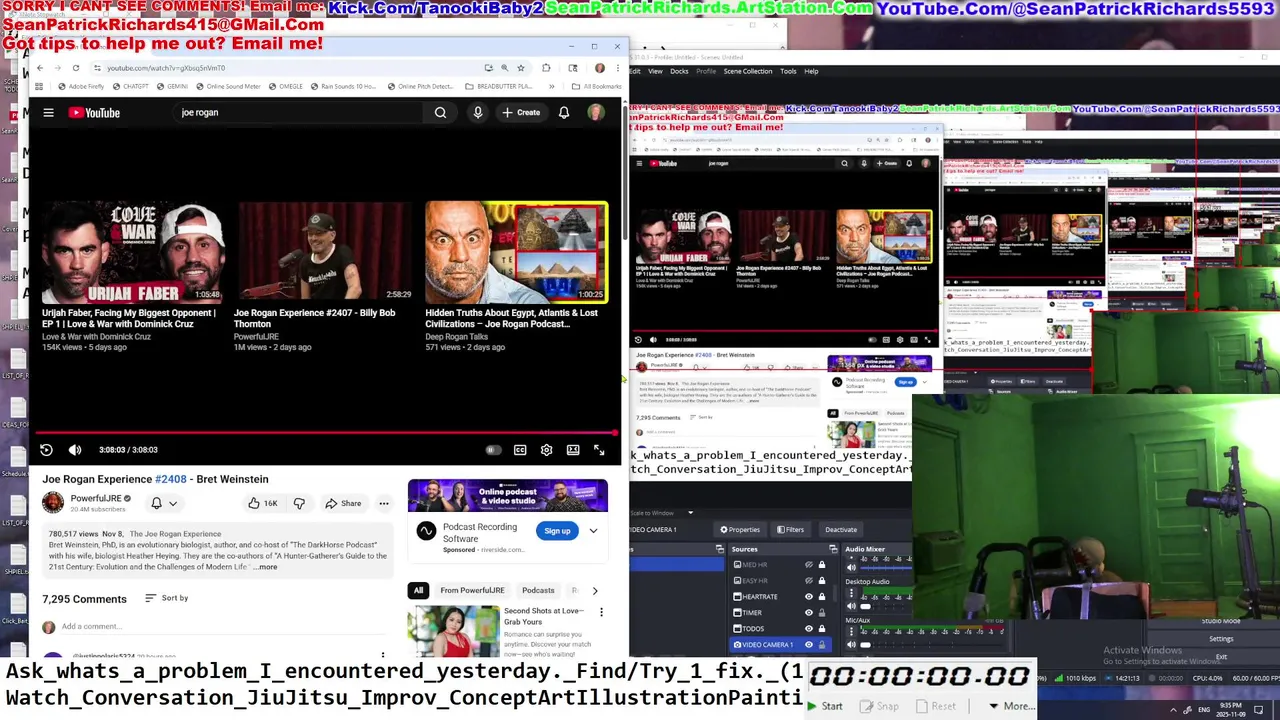Like the video showing 16K likes
The height and width of the screenshot is (720, 1280).
263,503
